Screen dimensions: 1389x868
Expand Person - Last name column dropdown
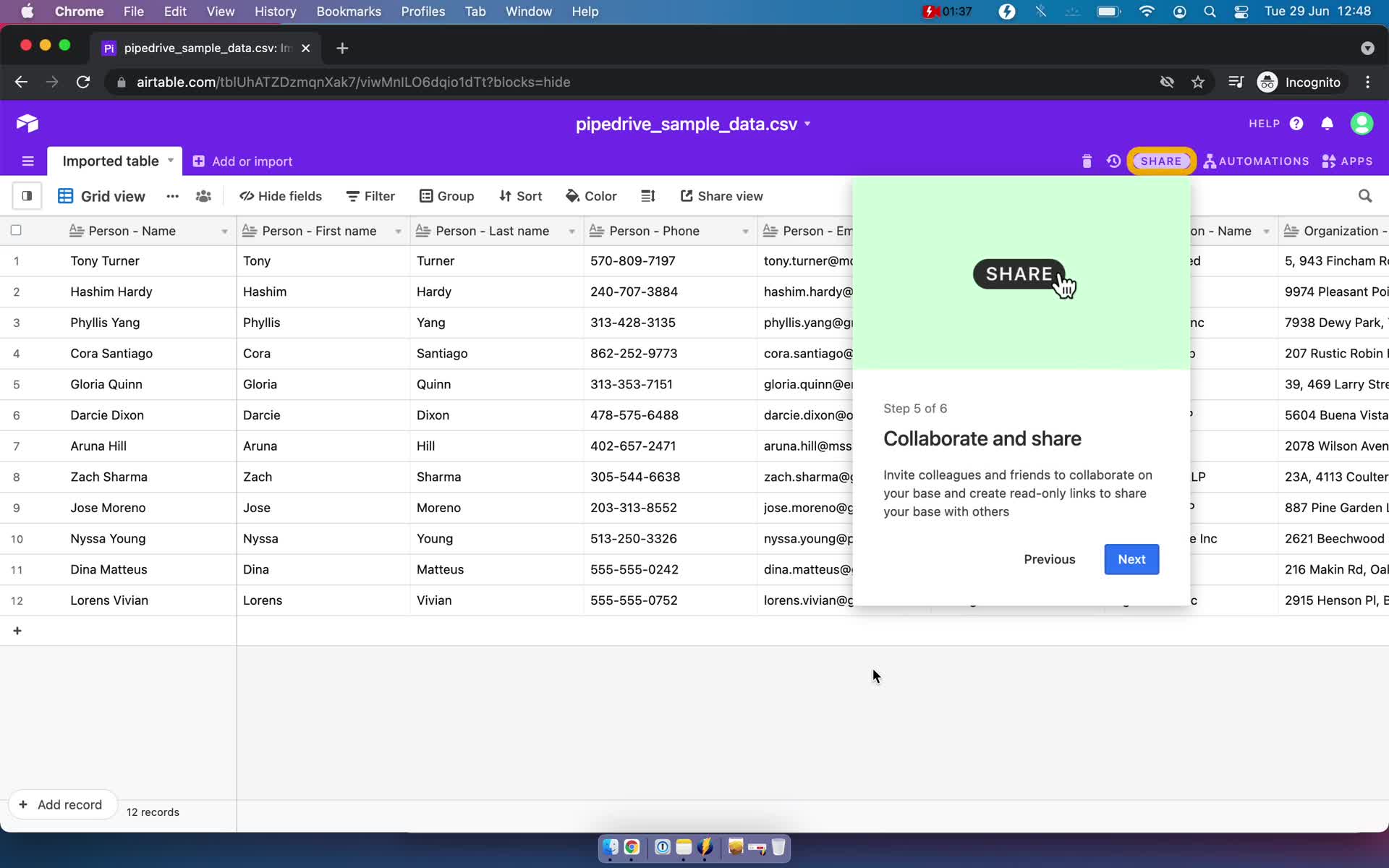[572, 231]
